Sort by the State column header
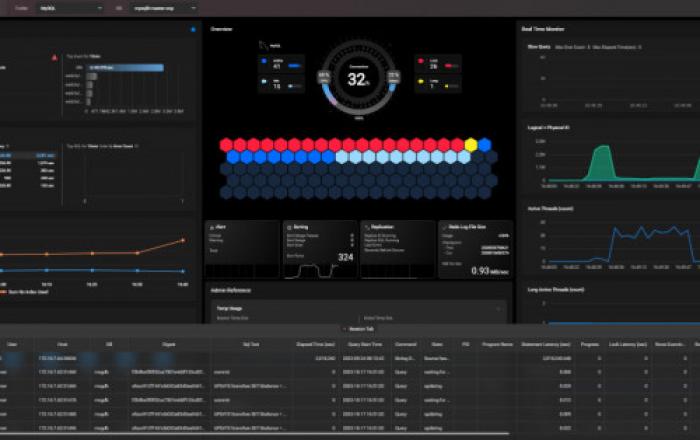Viewport: 700px width, 440px height. pyautogui.click(x=438, y=344)
